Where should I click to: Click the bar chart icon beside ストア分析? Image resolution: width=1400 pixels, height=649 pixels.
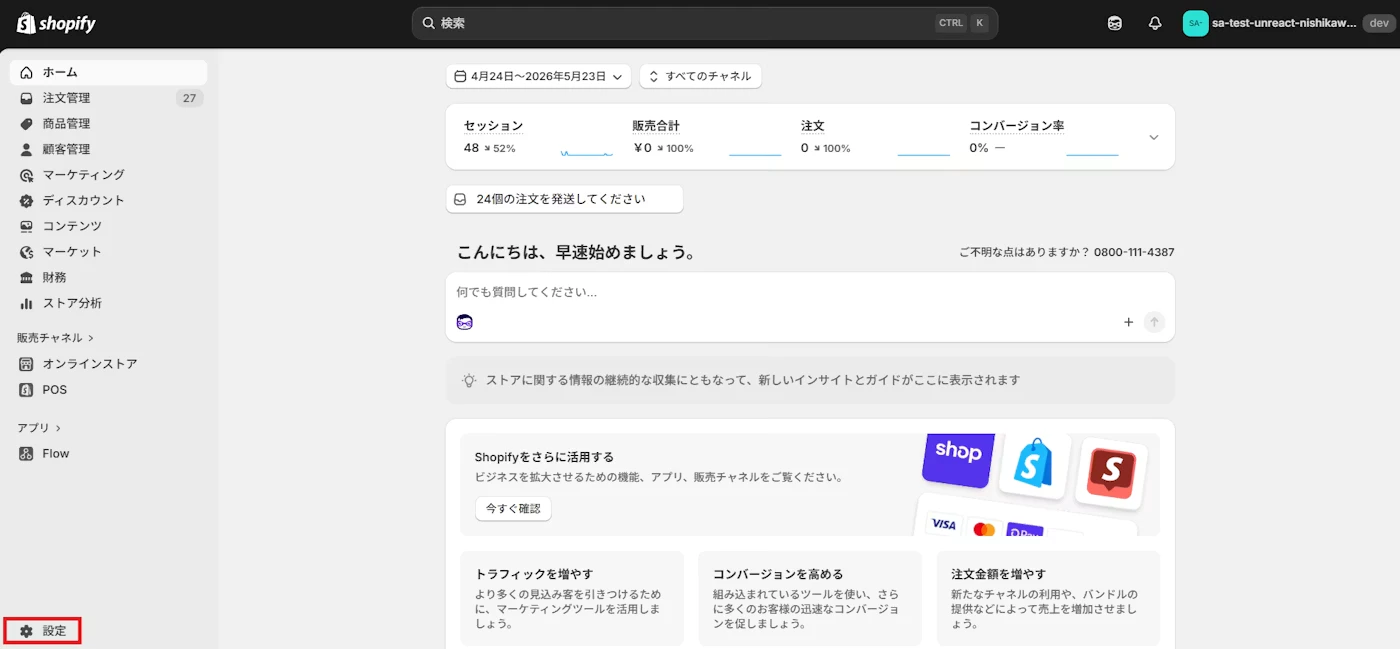coord(26,303)
